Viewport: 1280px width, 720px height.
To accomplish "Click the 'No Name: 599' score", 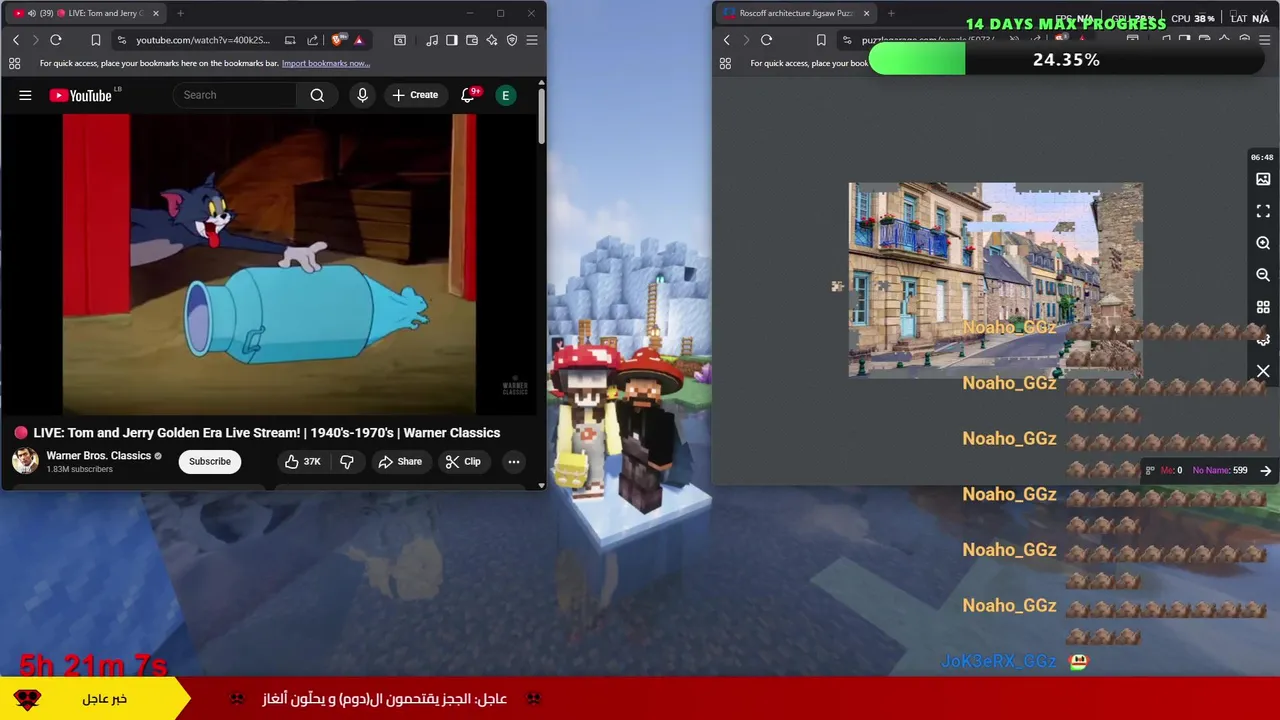I will (x=1220, y=470).
